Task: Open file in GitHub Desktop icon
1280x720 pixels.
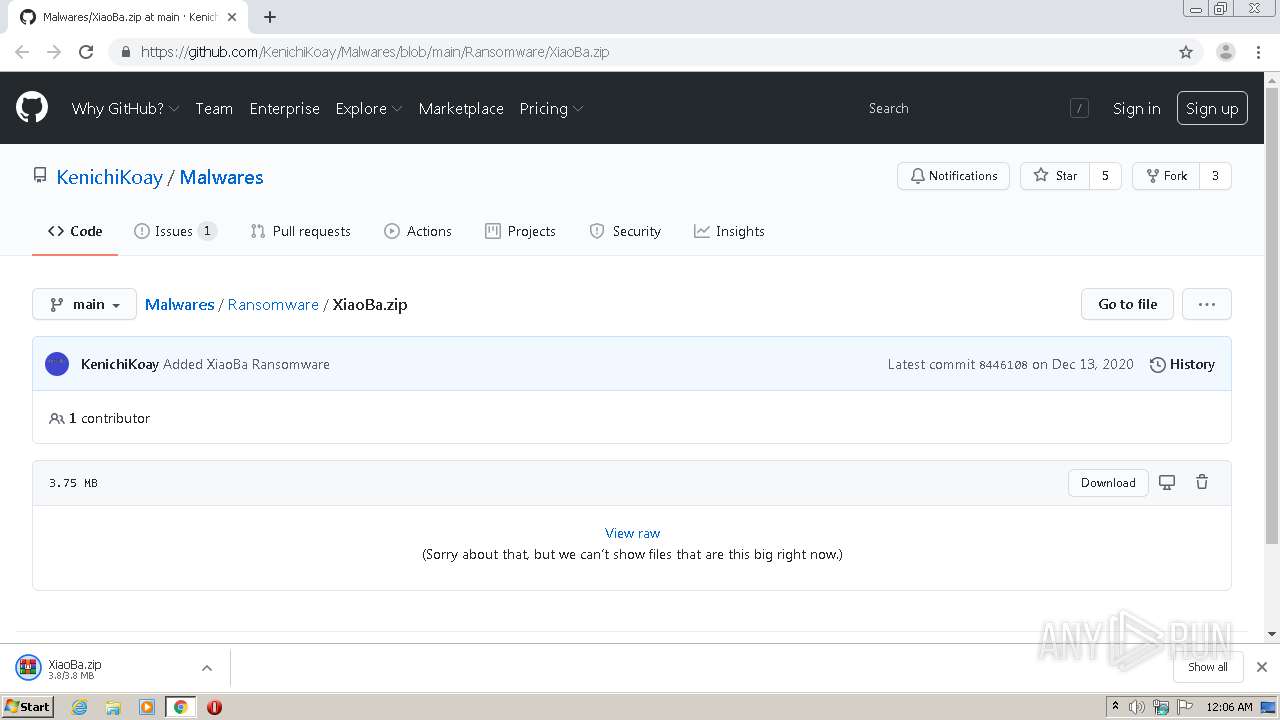Action: coord(1167,482)
